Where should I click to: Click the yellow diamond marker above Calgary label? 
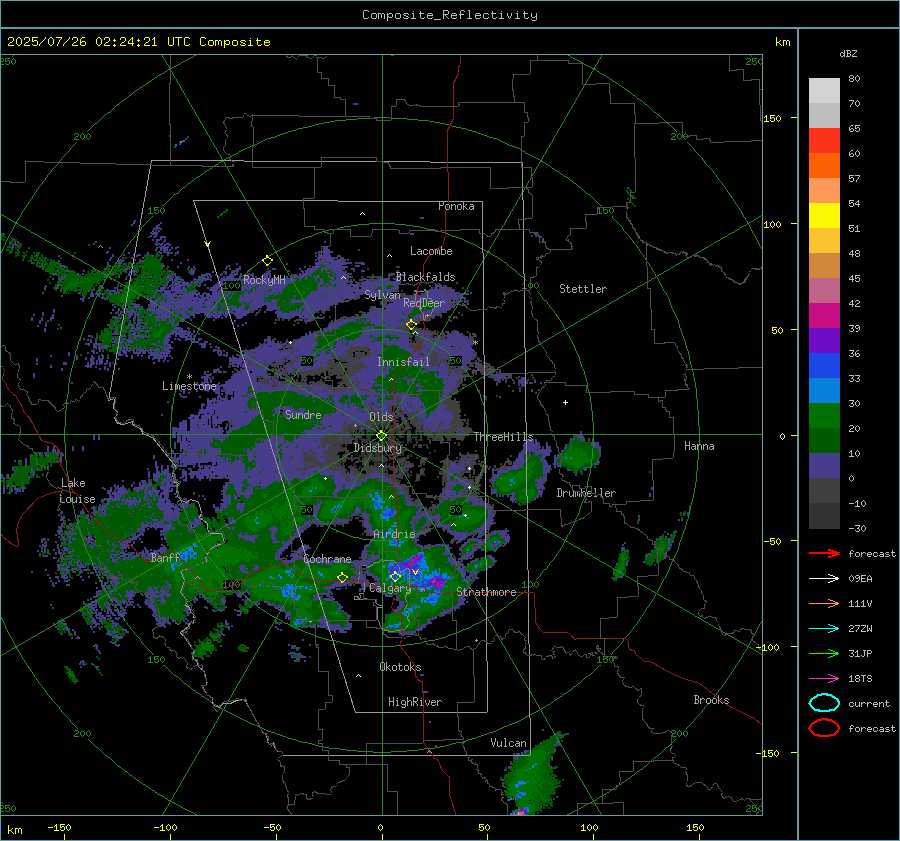395,576
